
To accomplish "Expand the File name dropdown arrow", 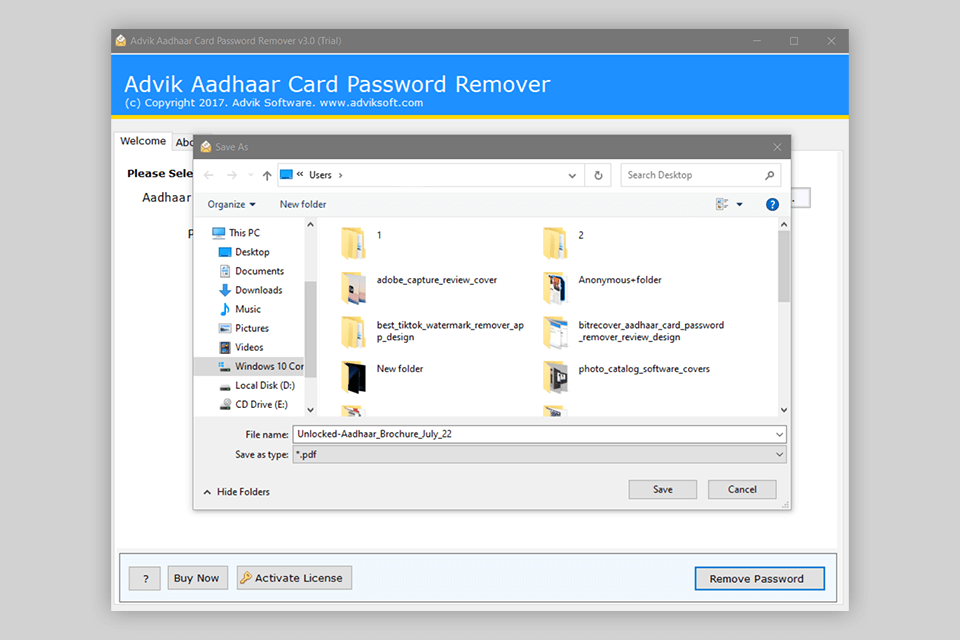I will pos(779,434).
